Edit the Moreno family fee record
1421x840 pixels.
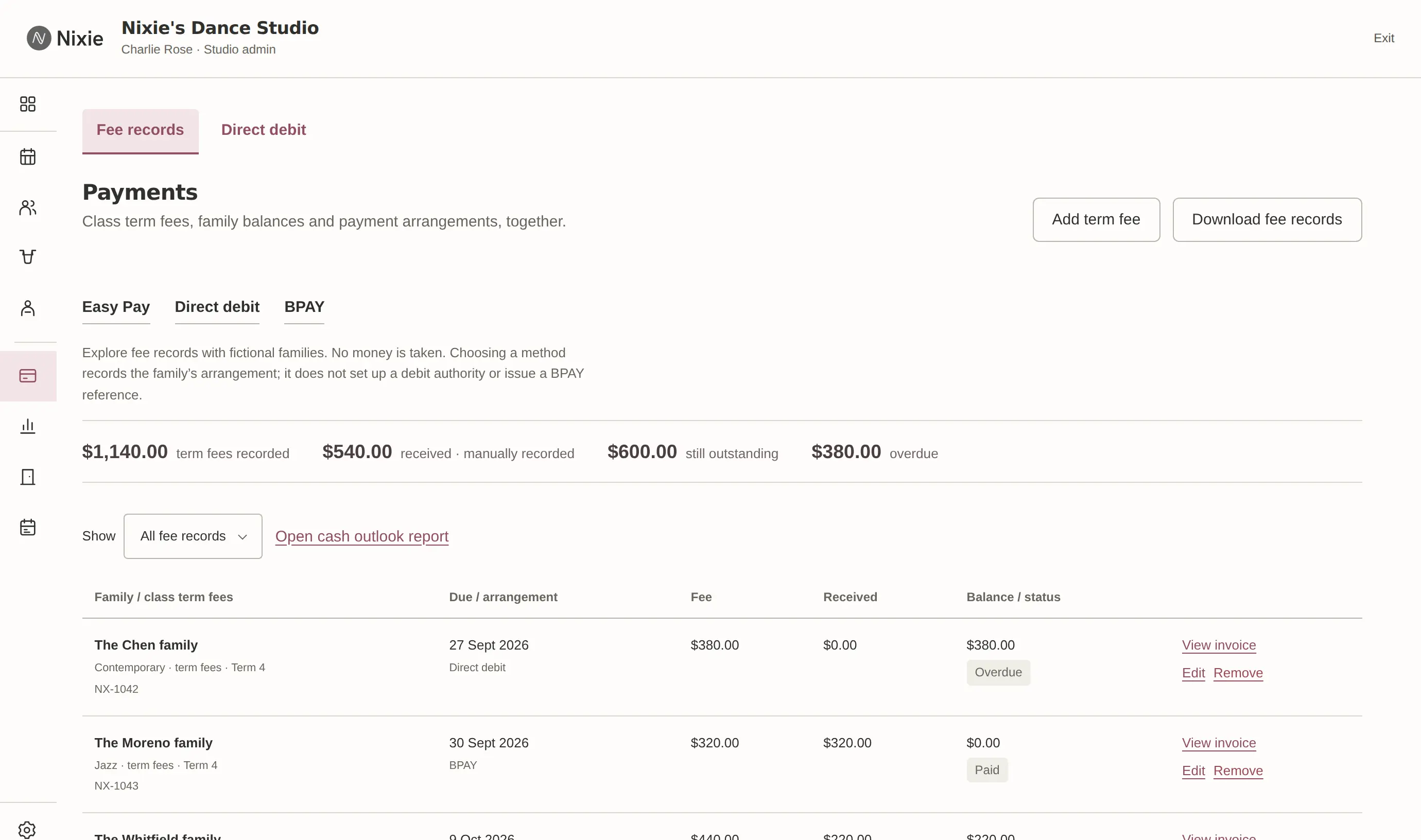[x=1193, y=771]
